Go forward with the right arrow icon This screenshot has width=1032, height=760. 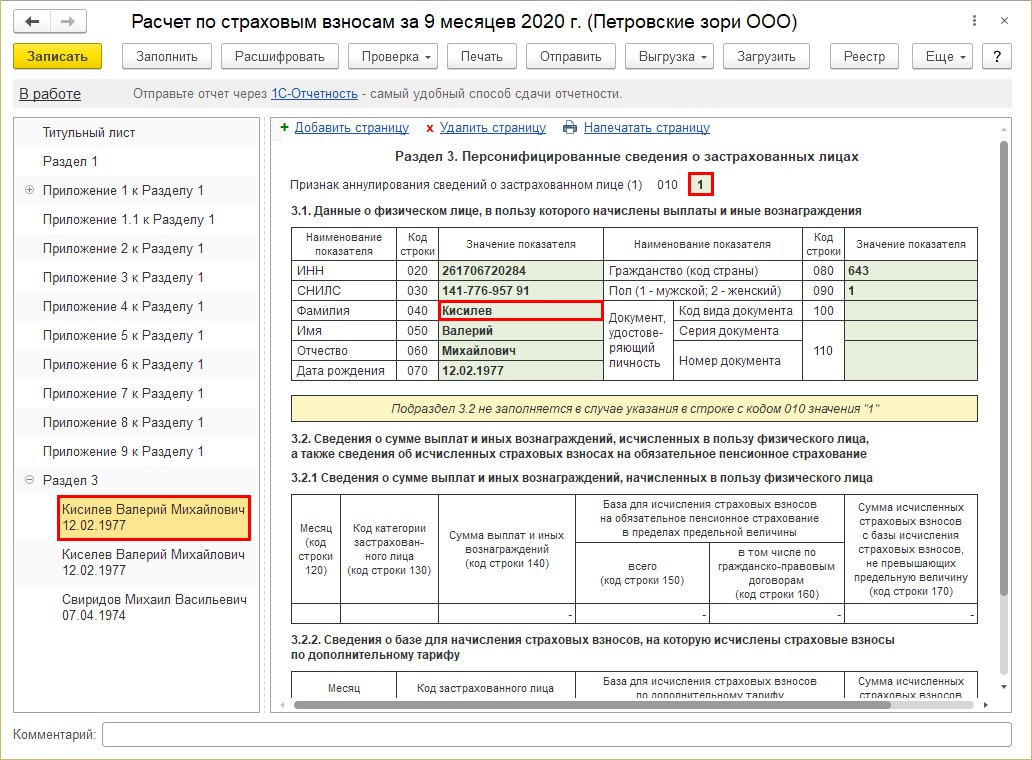point(68,22)
